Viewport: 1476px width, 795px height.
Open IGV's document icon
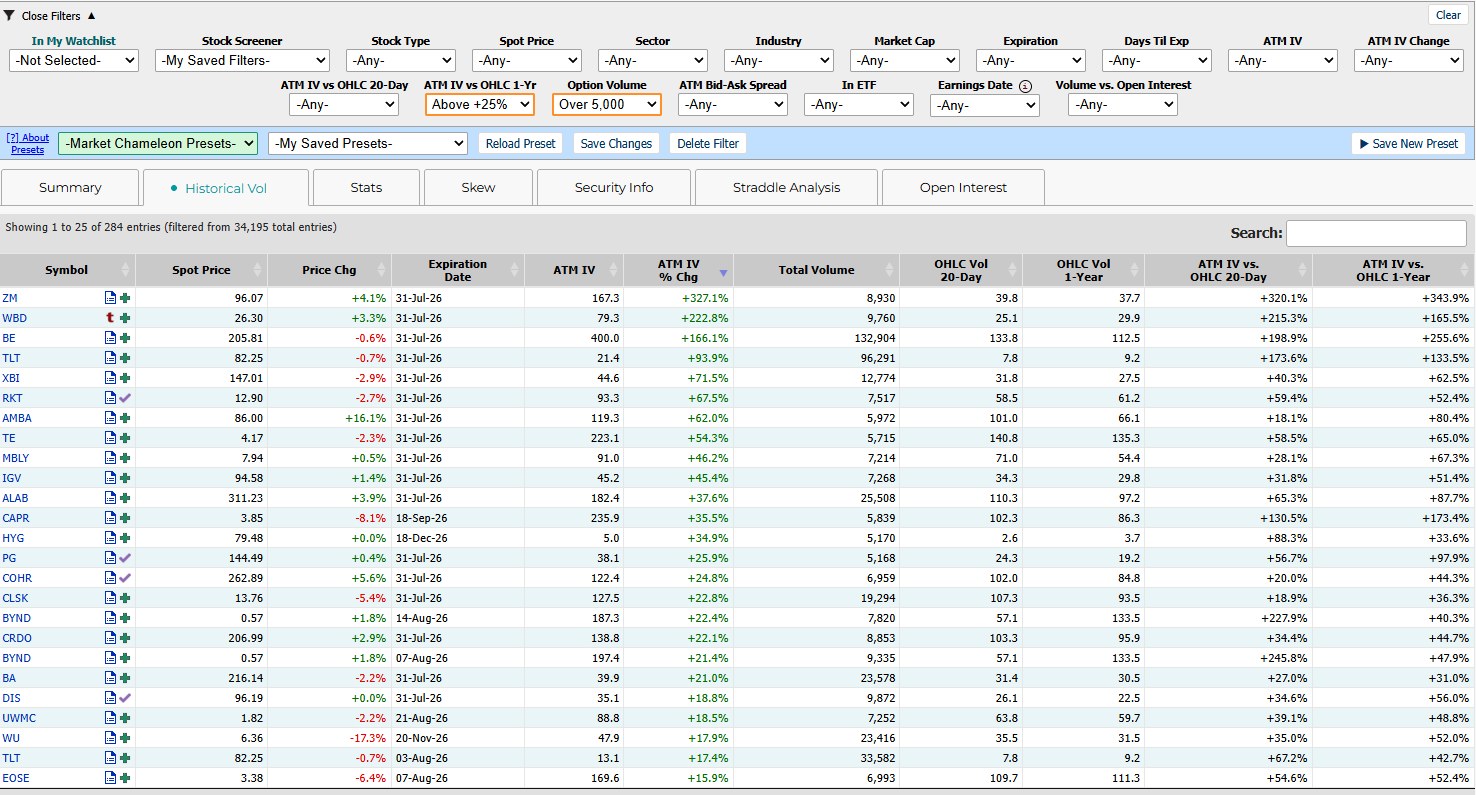point(110,478)
